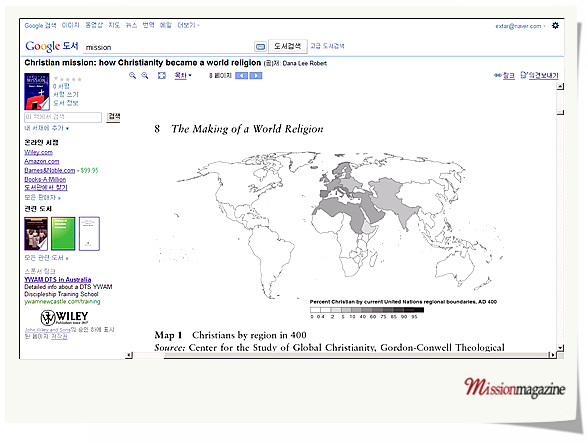588x444 pixels.
Task: Open the YWAM DTS in Australia link
Action: tap(58, 279)
